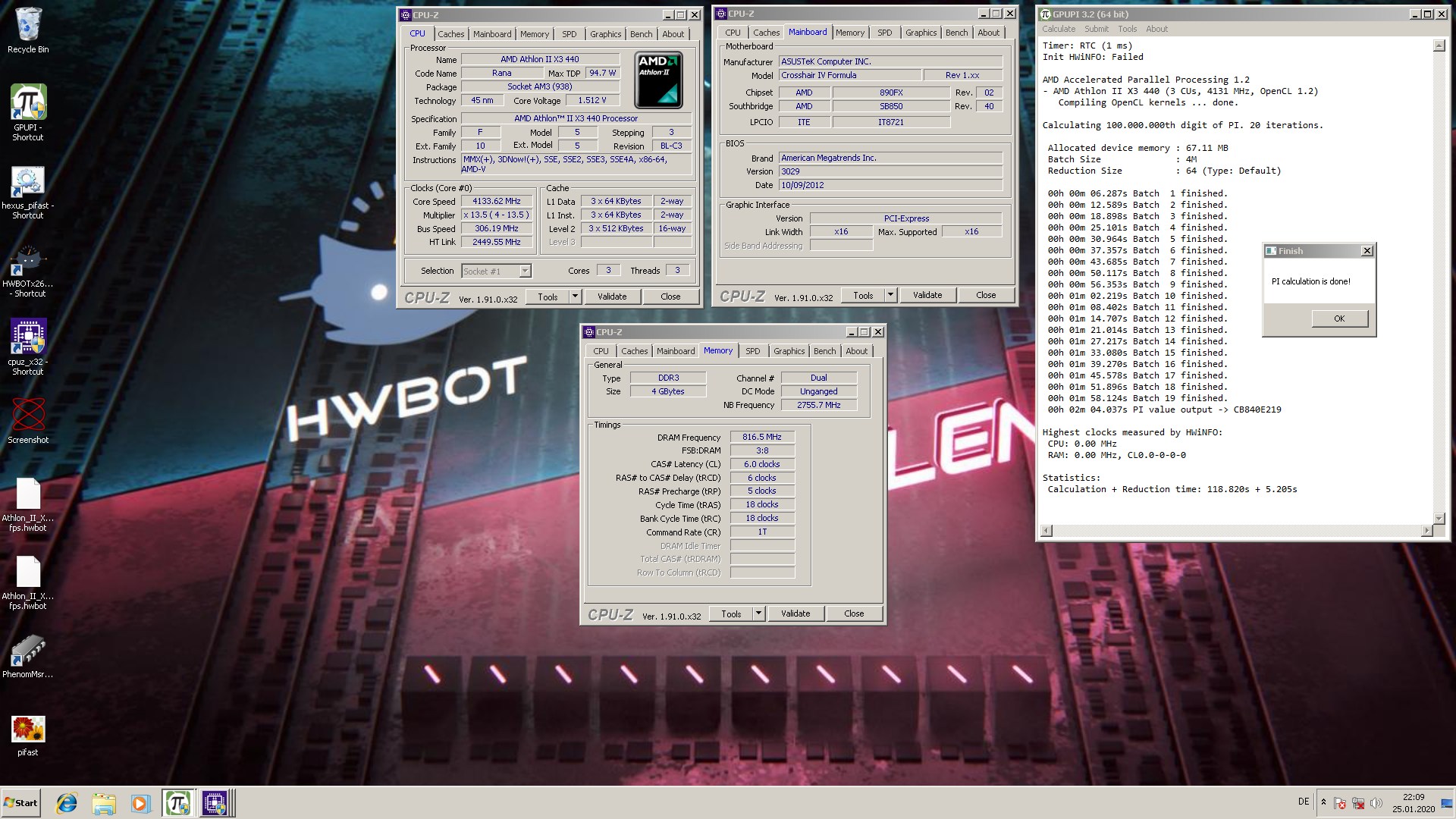Screen dimensions: 1456x819
Task: Click the DRAM Frequency 816.5 MHz value
Action: (x=762, y=438)
